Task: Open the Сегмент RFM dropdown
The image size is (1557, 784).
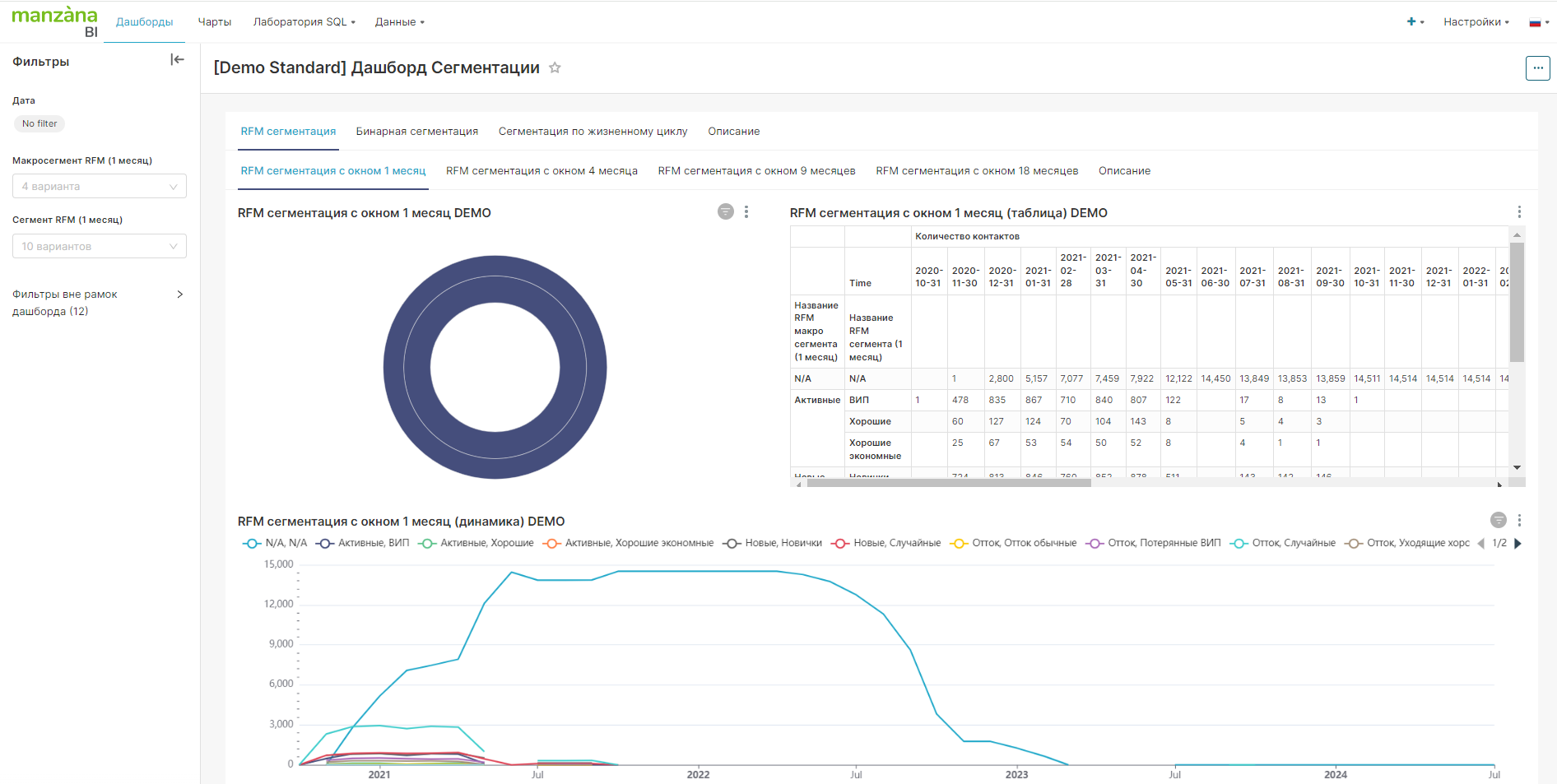Action: (99, 246)
